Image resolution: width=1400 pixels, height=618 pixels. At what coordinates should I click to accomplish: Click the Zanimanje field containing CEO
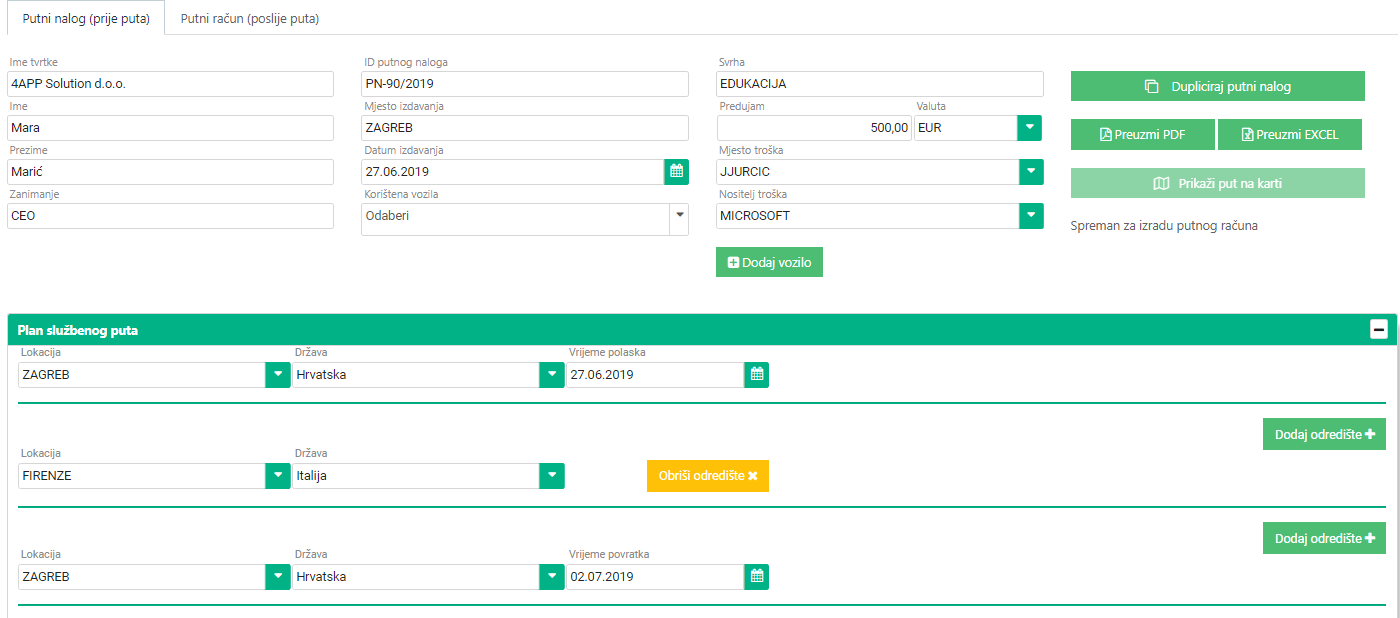click(x=170, y=216)
